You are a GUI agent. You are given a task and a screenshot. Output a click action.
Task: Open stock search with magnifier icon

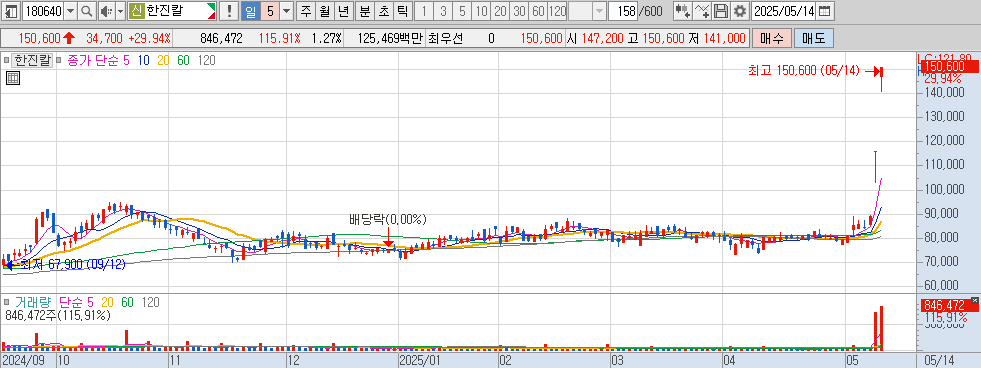tap(87, 11)
